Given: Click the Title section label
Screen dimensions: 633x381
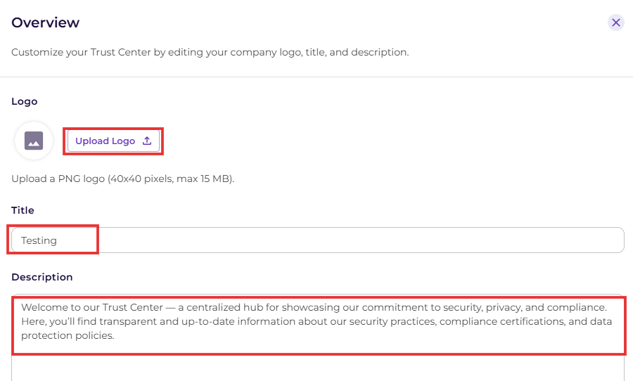Looking at the screenshot, I should 23,210.
